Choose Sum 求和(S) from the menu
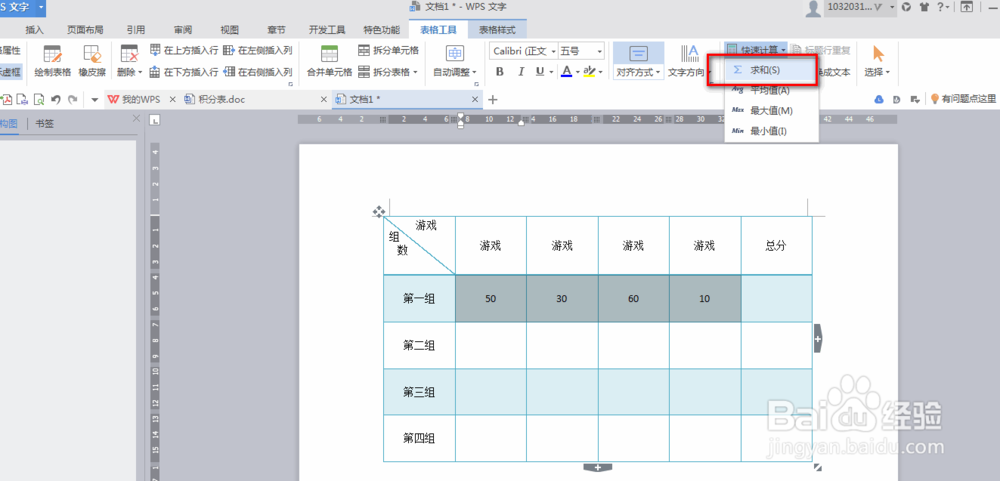 coord(771,70)
